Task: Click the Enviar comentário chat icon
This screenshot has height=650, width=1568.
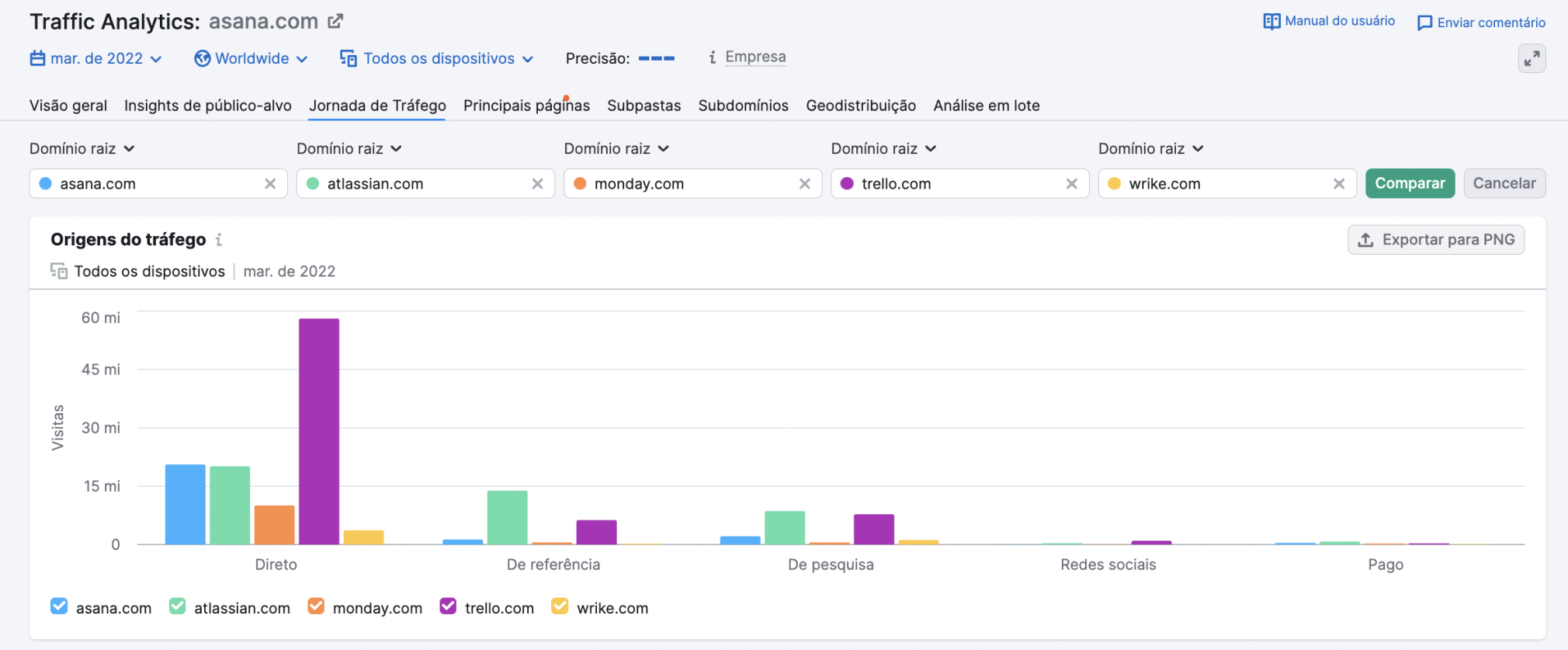Action: (x=1424, y=23)
